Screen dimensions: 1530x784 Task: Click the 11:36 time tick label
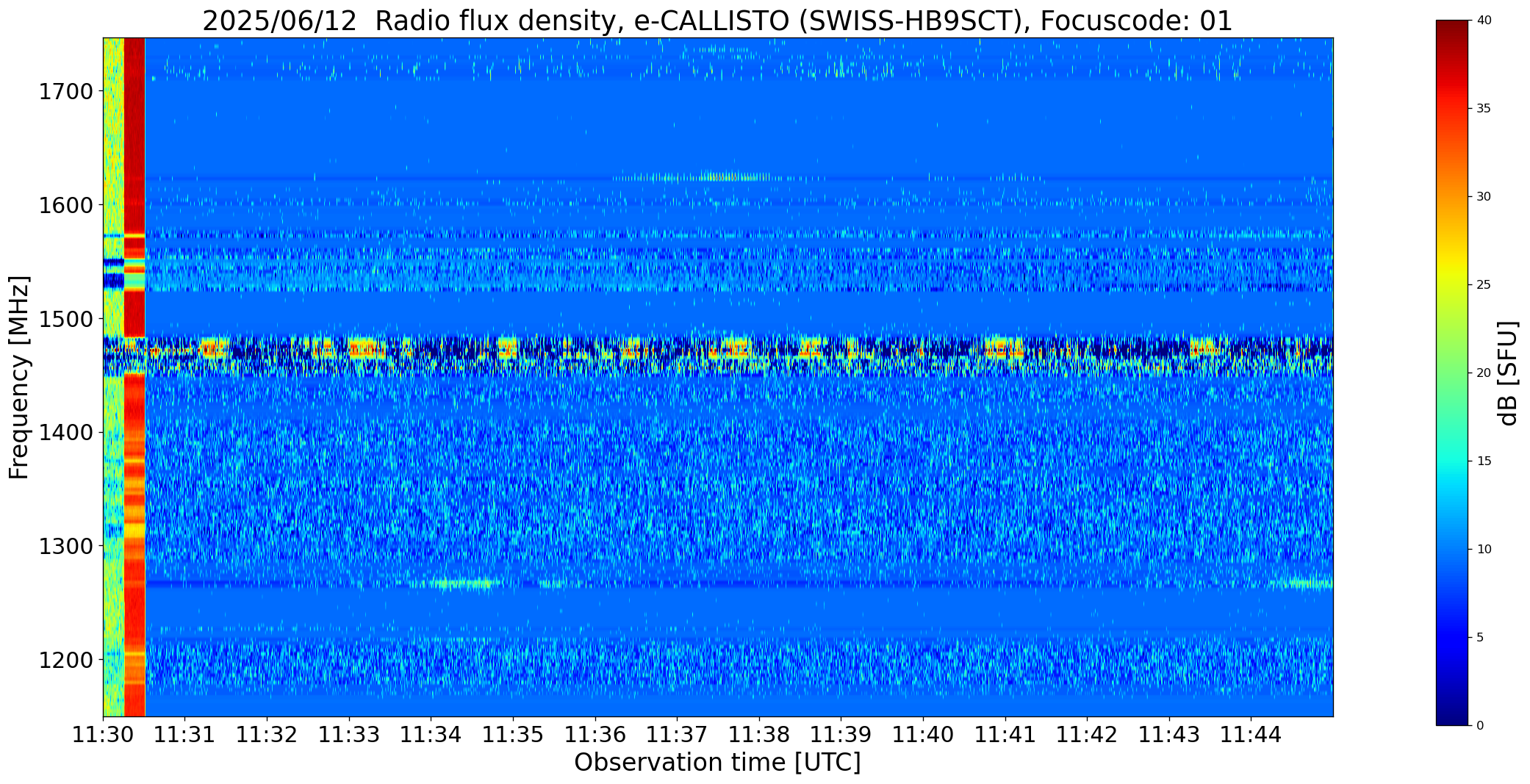click(x=595, y=734)
